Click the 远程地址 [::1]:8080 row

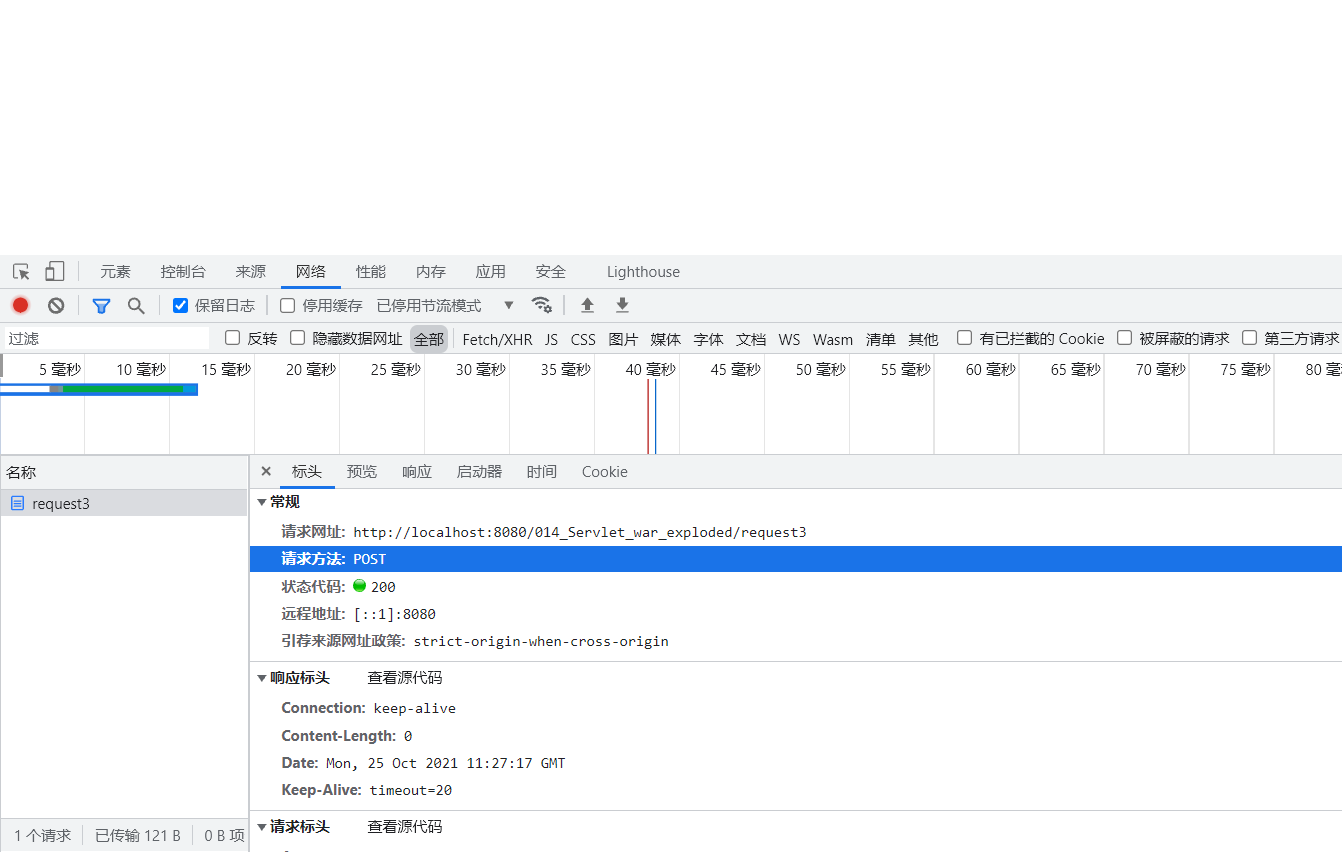click(796, 614)
